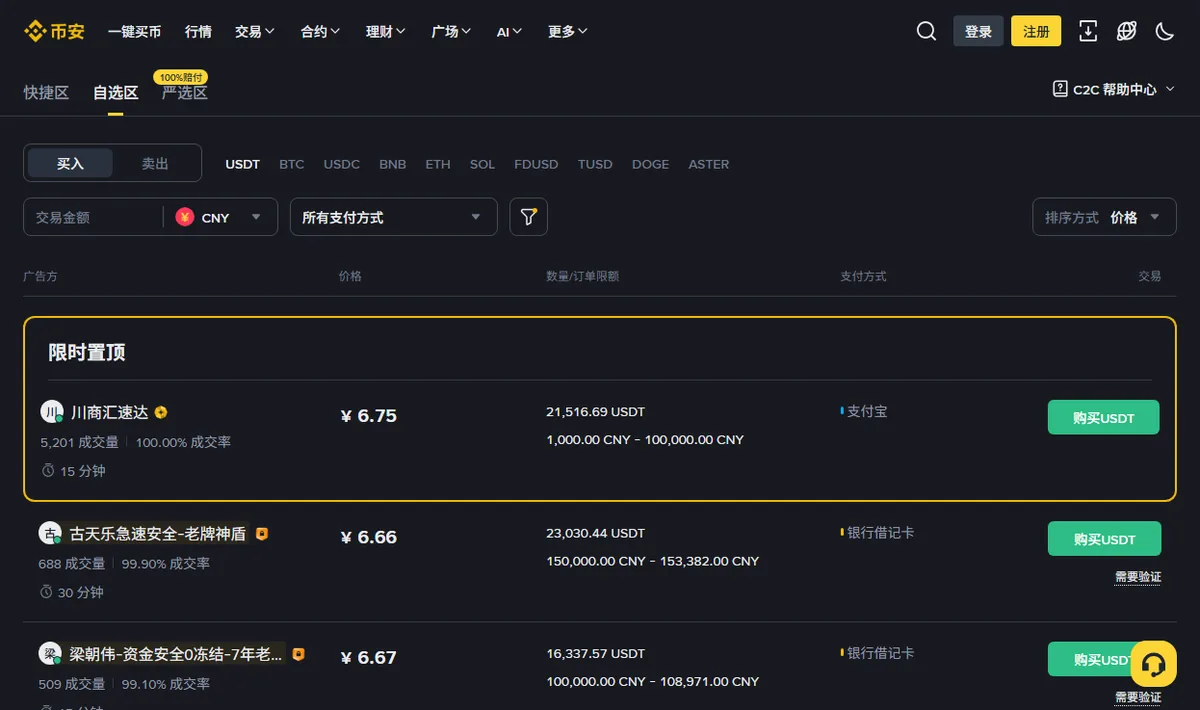Click 银行借记卡 in 古天乐 row

tap(880, 532)
